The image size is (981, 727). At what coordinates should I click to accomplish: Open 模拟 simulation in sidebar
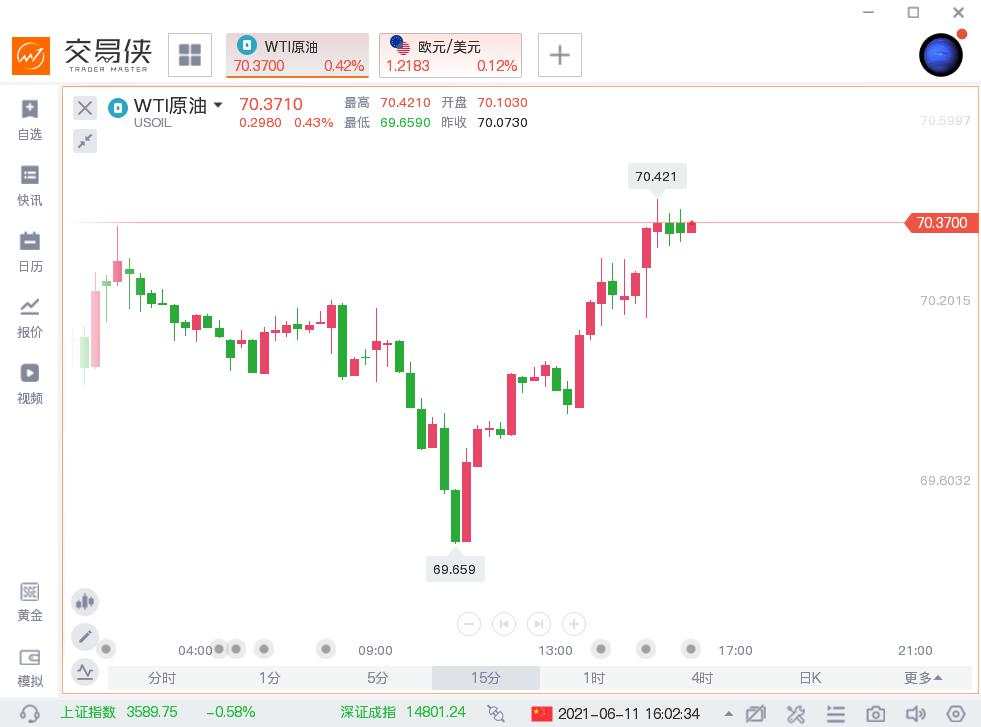29,668
